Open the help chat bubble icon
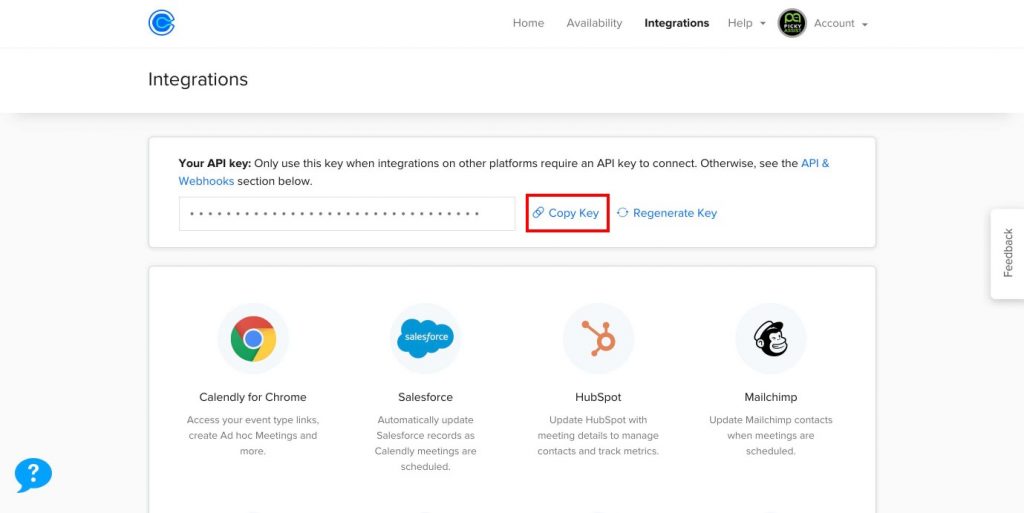Screen dimensions: 1024x513 33,474
